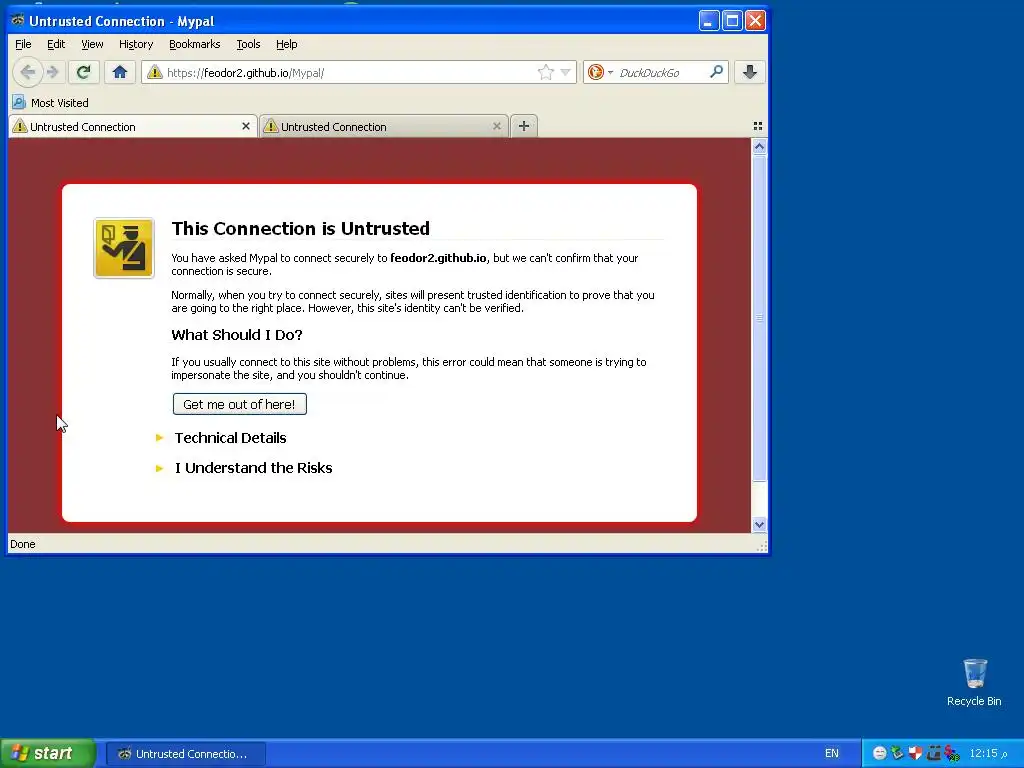Open the Recycle Bin on desktop
The image size is (1024, 768).
974,683
